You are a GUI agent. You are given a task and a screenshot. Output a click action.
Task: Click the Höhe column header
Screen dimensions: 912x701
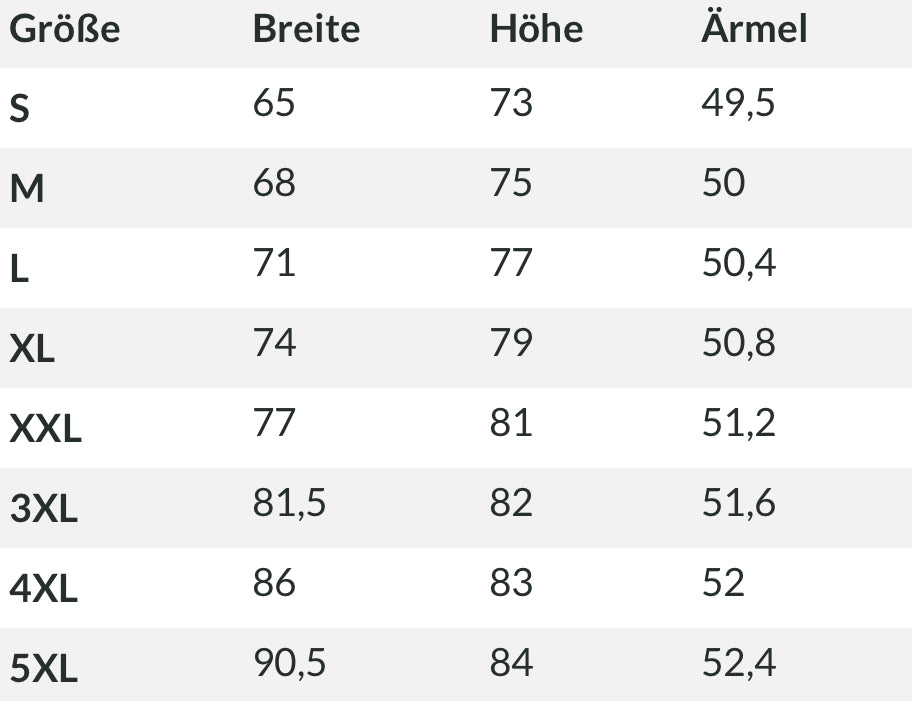pos(536,29)
